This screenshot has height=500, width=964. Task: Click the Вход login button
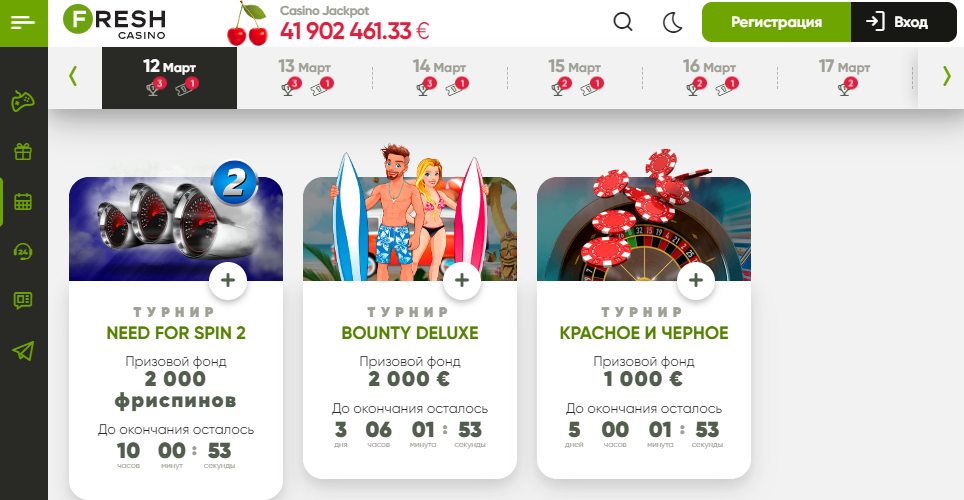tap(904, 22)
